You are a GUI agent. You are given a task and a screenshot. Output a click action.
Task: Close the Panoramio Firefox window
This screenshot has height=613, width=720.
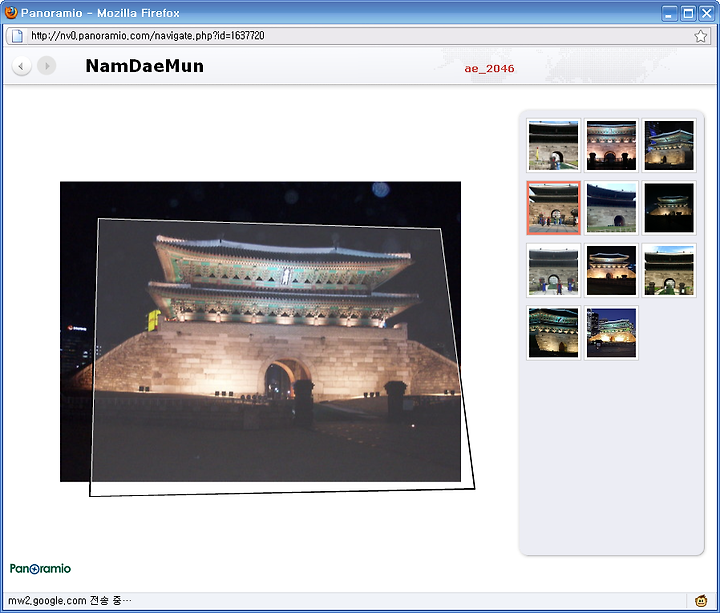pyautogui.click(x=706, y=14)
